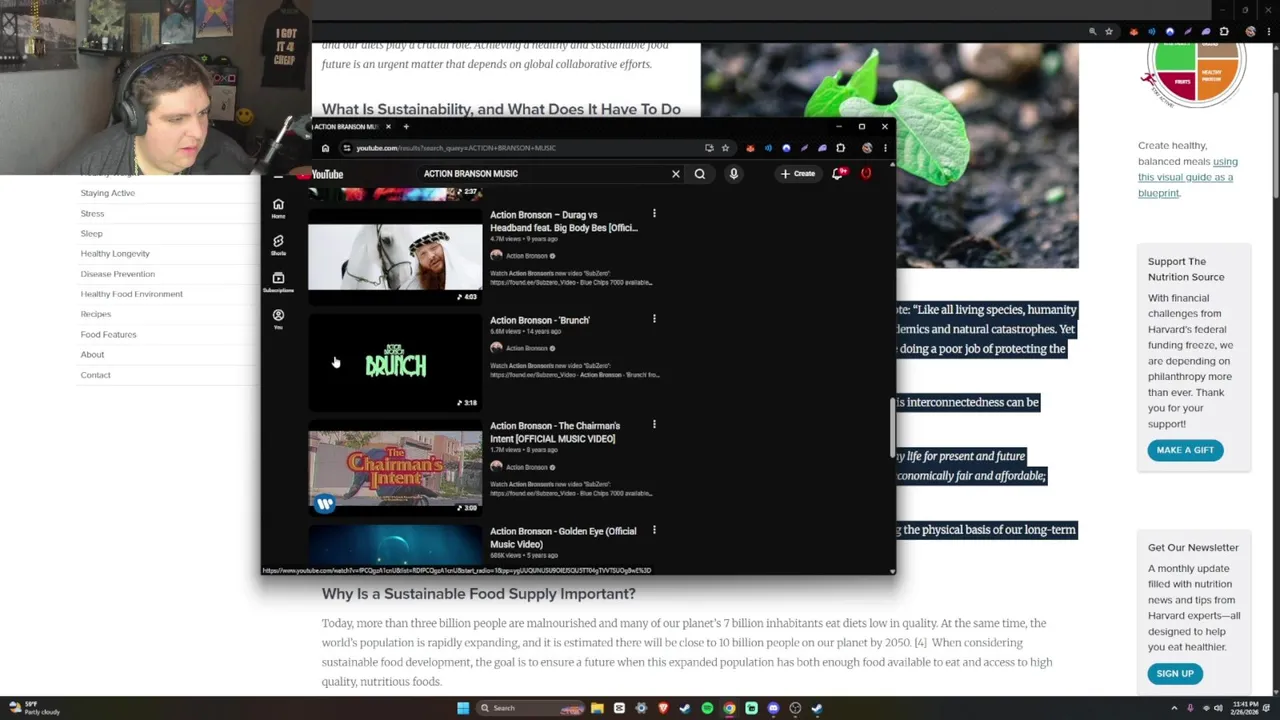
Task: Open Brave browser from the taskbar
Action: 663,708
